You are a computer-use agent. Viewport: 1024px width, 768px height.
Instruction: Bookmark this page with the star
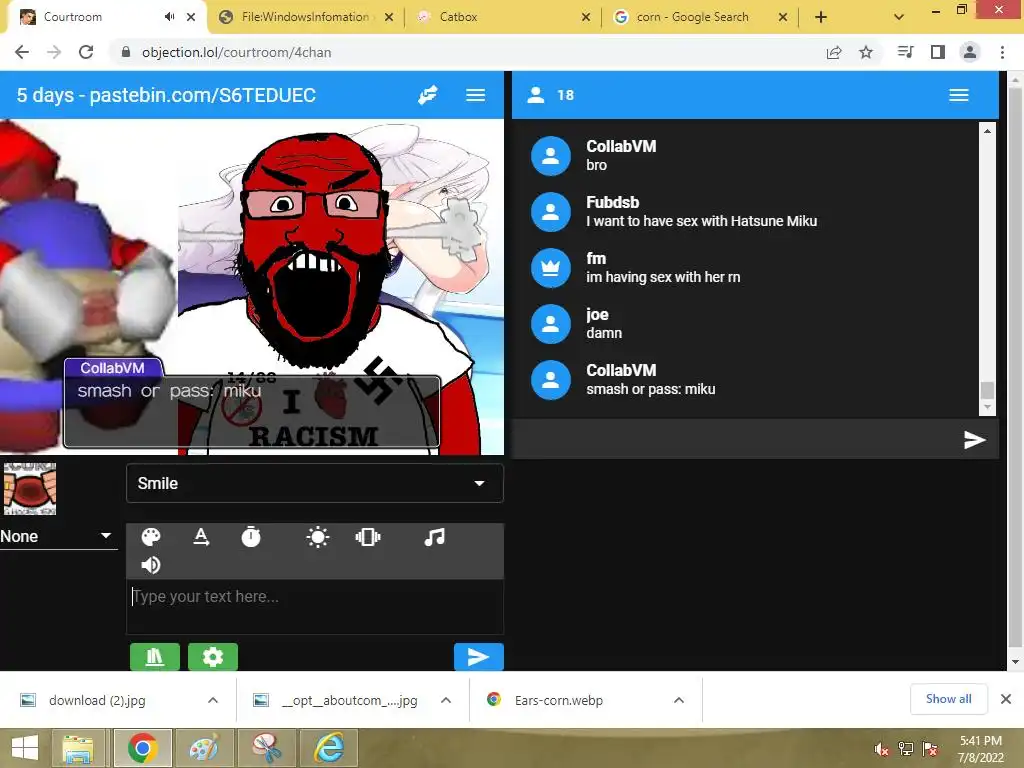pos(866,52)
